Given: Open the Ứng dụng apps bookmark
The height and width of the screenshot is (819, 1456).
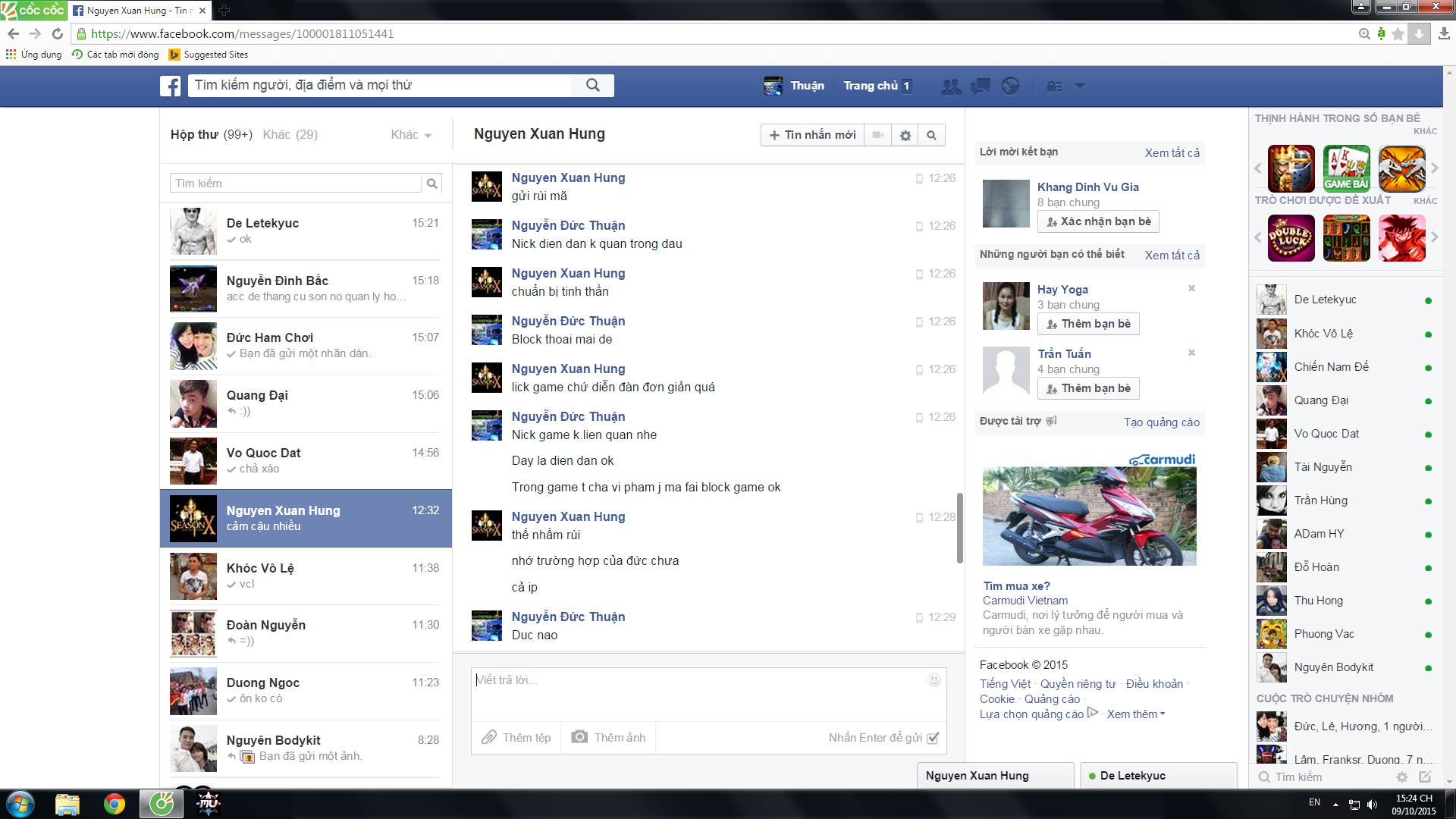Looking at the screenshot, I should pyautogui.click(x=34, y=55).
